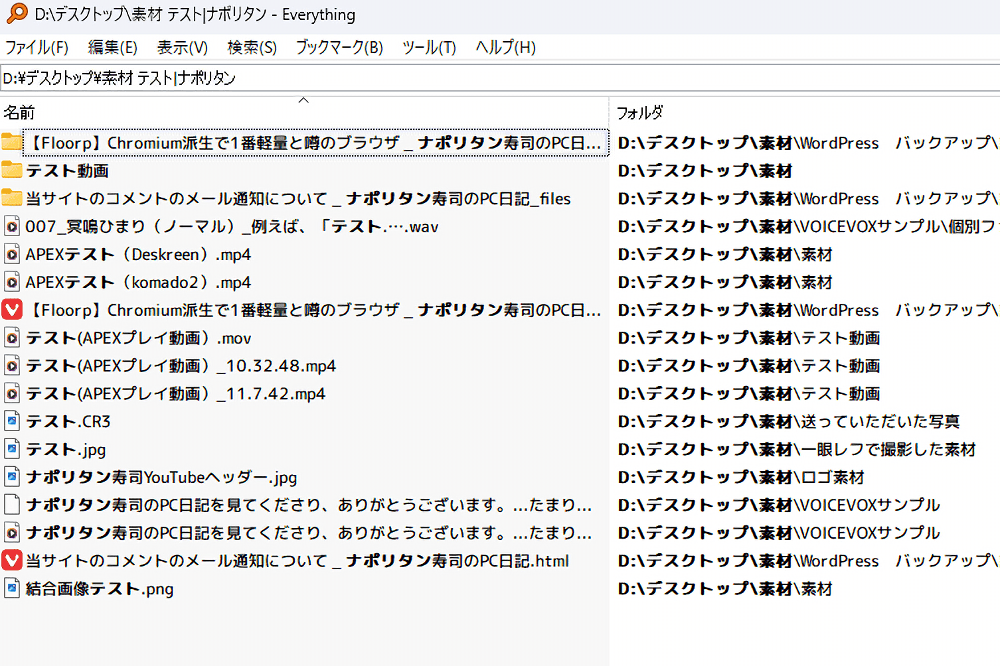Select 当サイトのコメント _files folder name
The width and height of the screenshot is (1000, 666).
[298, 198]
